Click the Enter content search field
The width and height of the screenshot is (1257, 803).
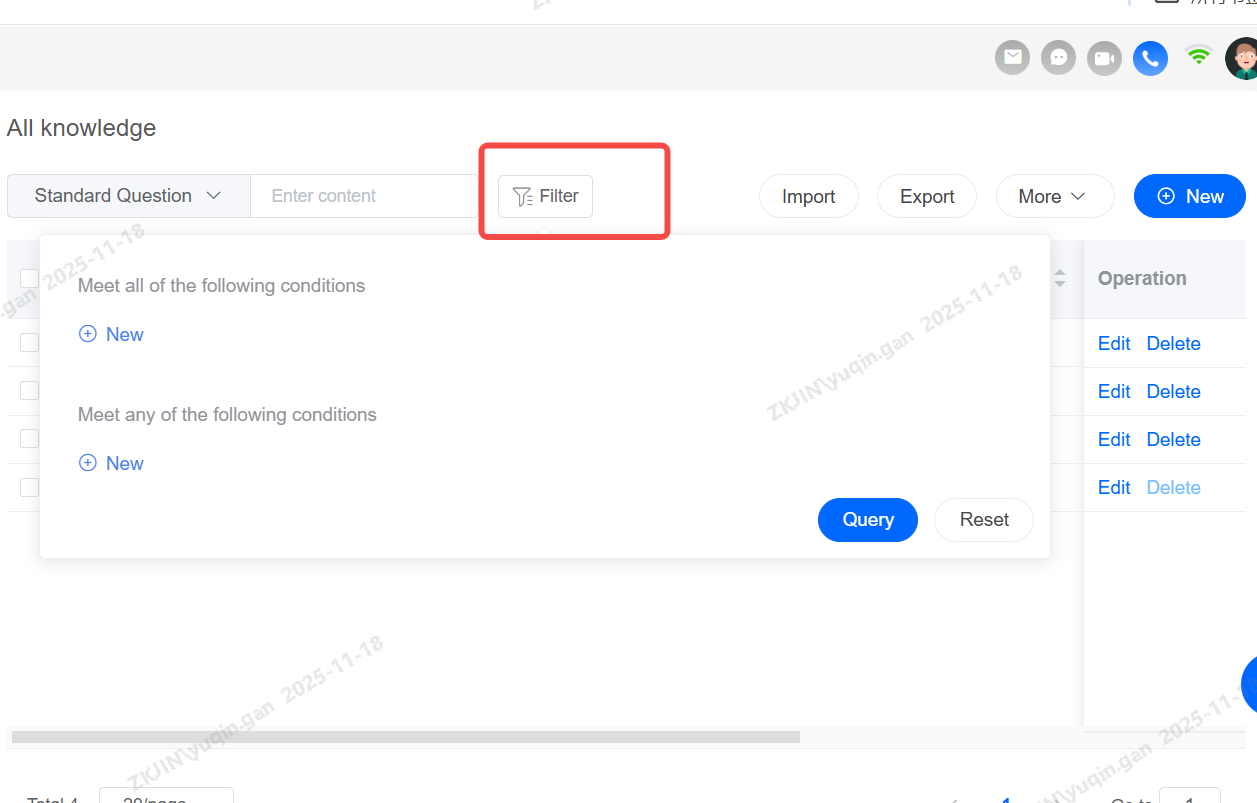(x=363, y=196)
